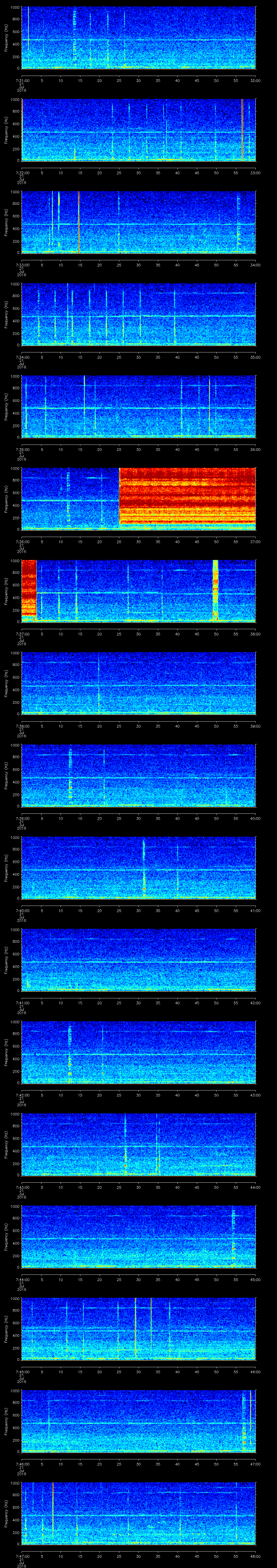Pick the spectrogram panel starting at 7:45:00
Viewport: 277px width, 1568px height.
coord(139,1329)
